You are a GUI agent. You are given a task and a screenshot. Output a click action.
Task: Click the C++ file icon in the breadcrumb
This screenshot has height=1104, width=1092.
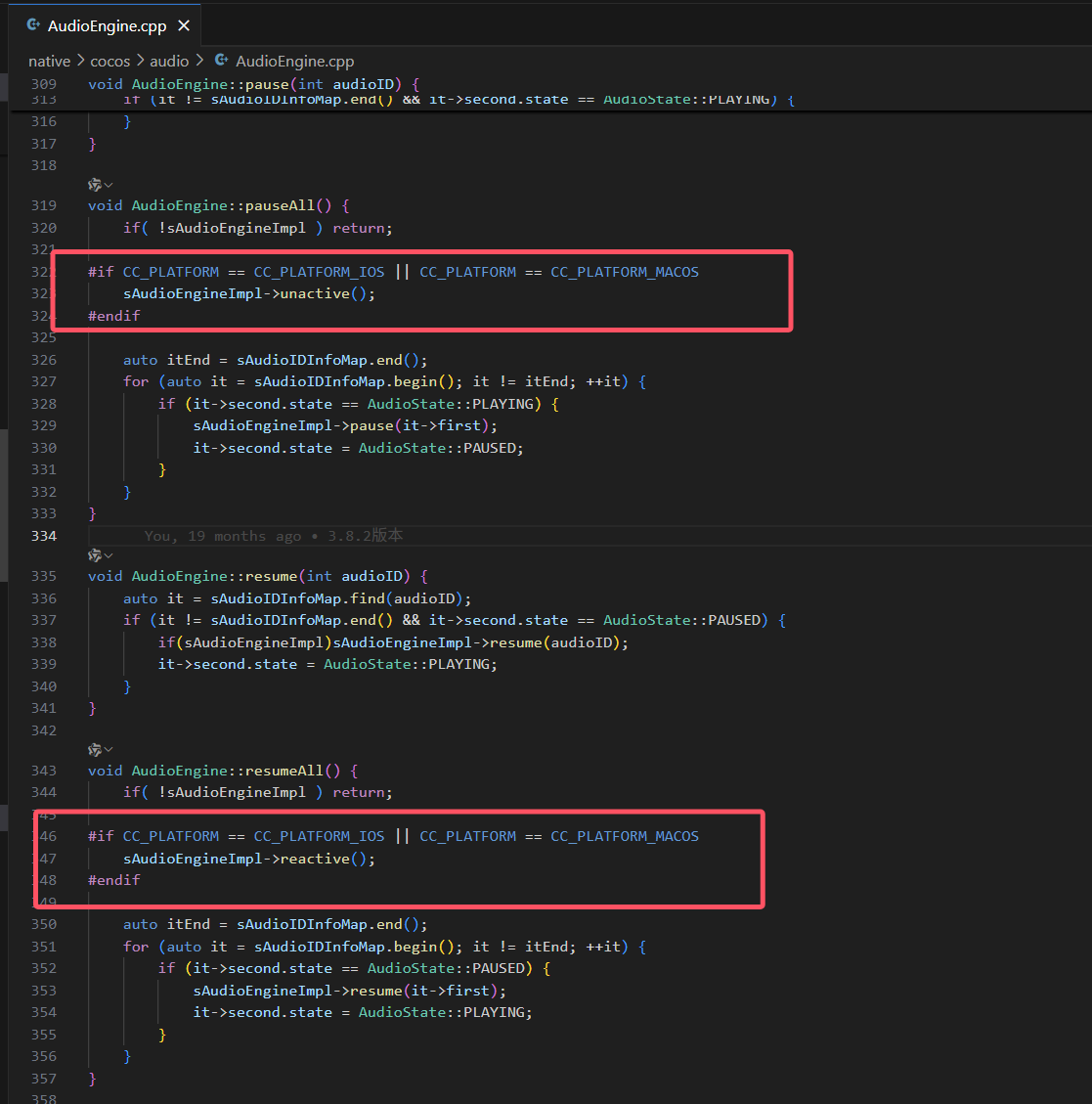pyautogui.click(x=221, y=61)
